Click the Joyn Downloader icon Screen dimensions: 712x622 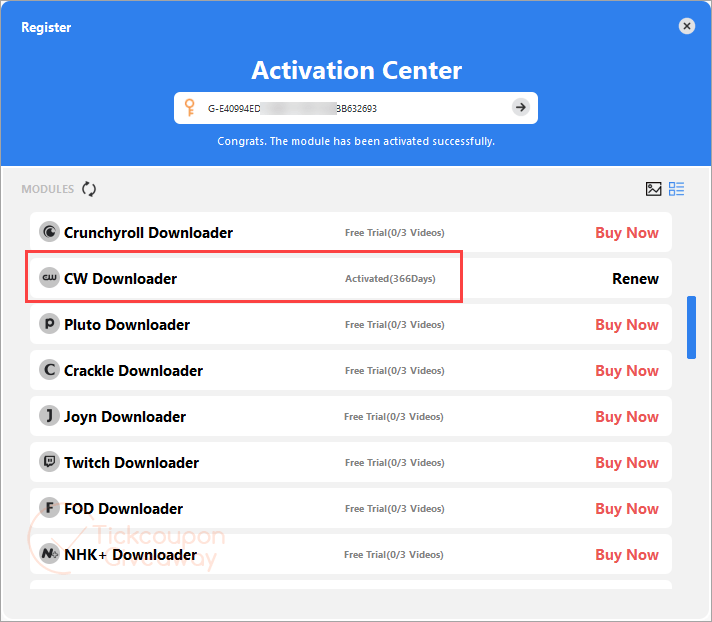[49, 416]
